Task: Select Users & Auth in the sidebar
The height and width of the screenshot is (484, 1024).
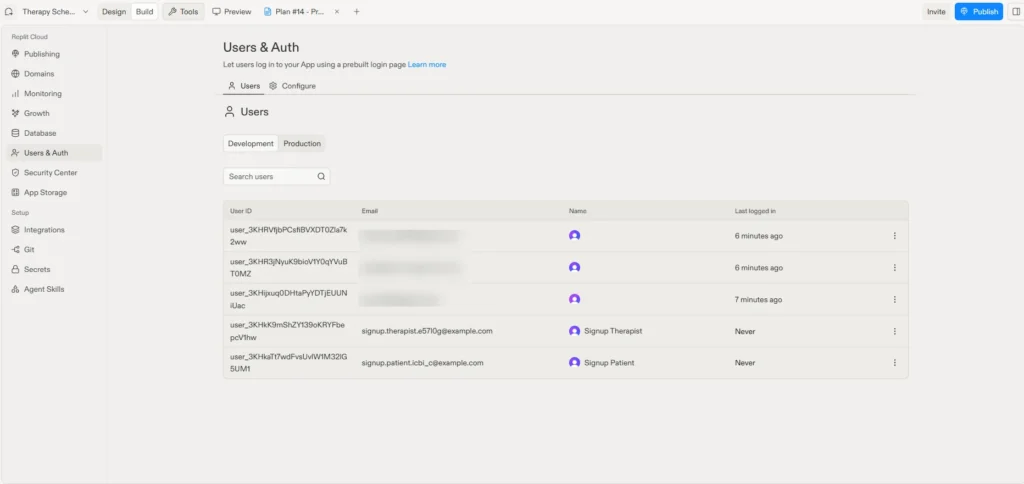Action: 54,153
